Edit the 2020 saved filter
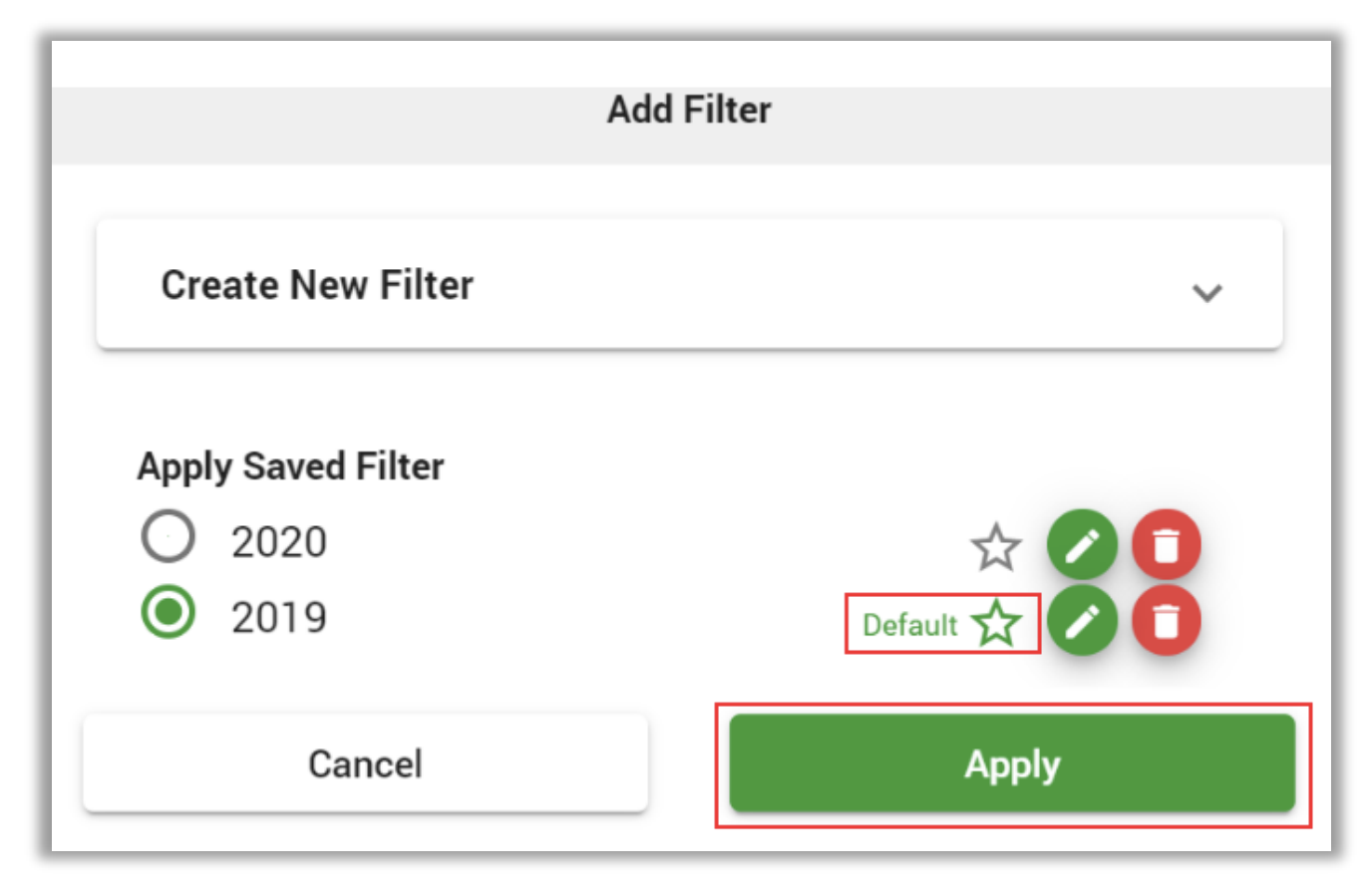Screen dimensions: 1372x895 (x=1082, y=544)
